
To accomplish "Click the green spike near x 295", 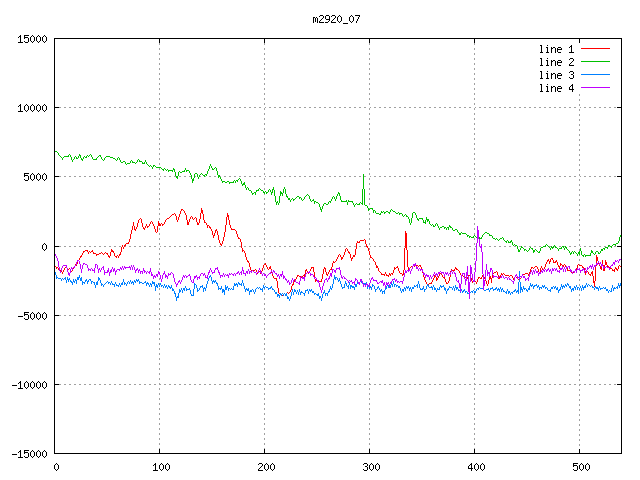I will 363,189.
